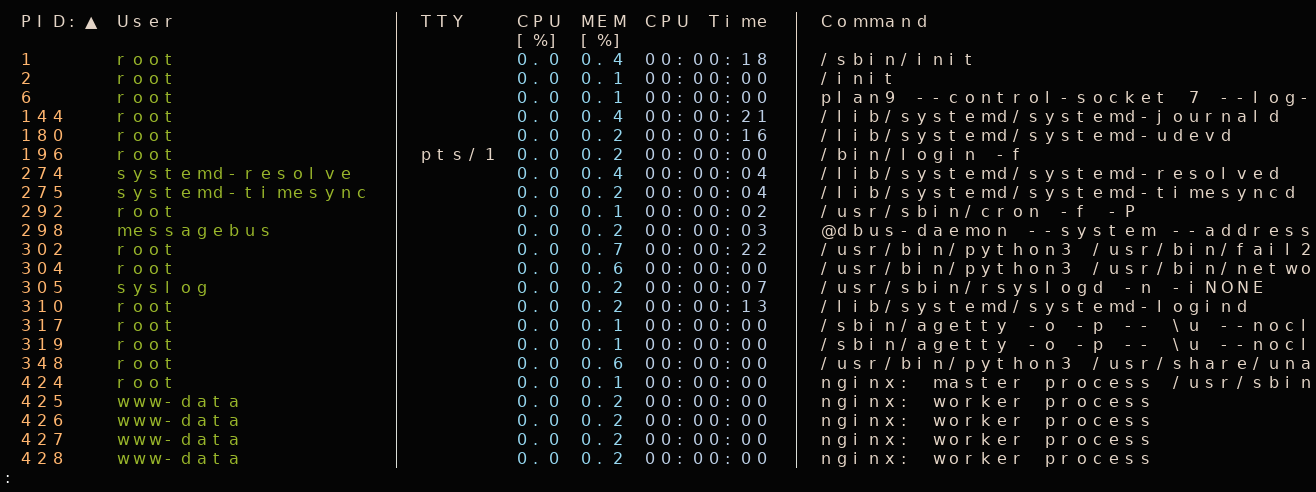Click the PID column sort arrow

tap(91, 22)
